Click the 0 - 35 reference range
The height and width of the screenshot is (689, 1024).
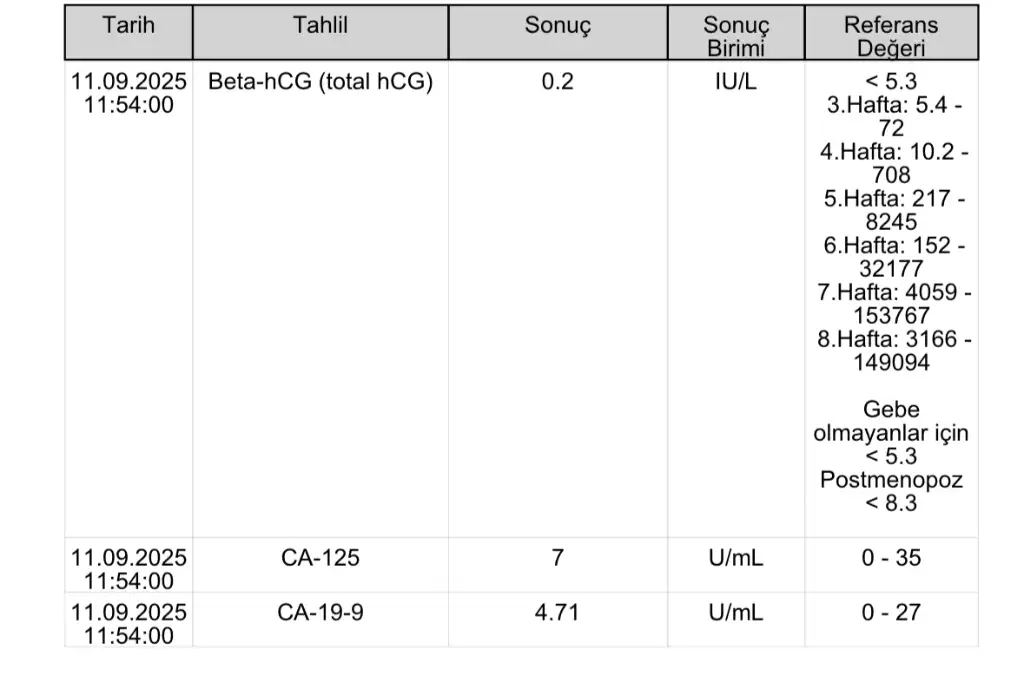click(891, 558)
